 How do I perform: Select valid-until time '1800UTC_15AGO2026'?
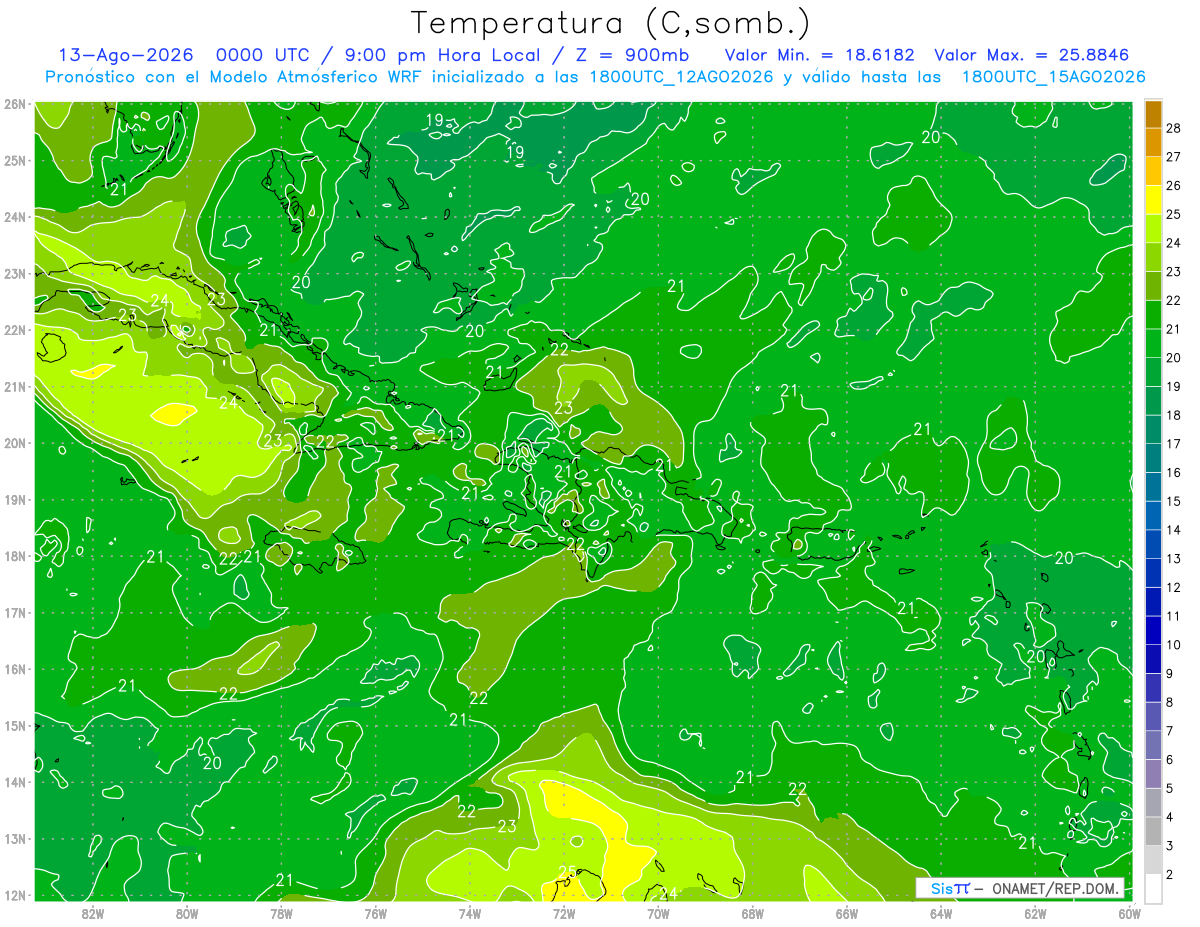click(1053, 77)
